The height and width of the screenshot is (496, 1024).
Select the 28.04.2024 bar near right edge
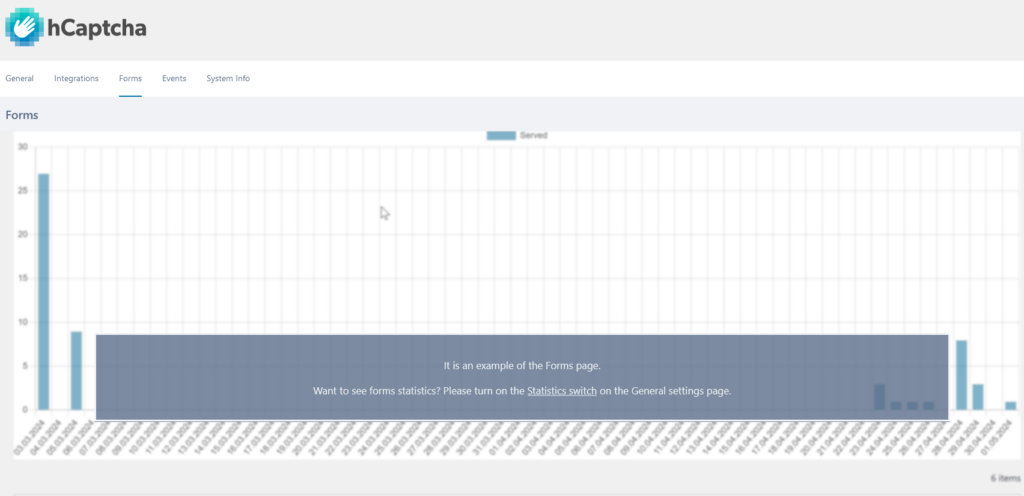coord(961,375)
